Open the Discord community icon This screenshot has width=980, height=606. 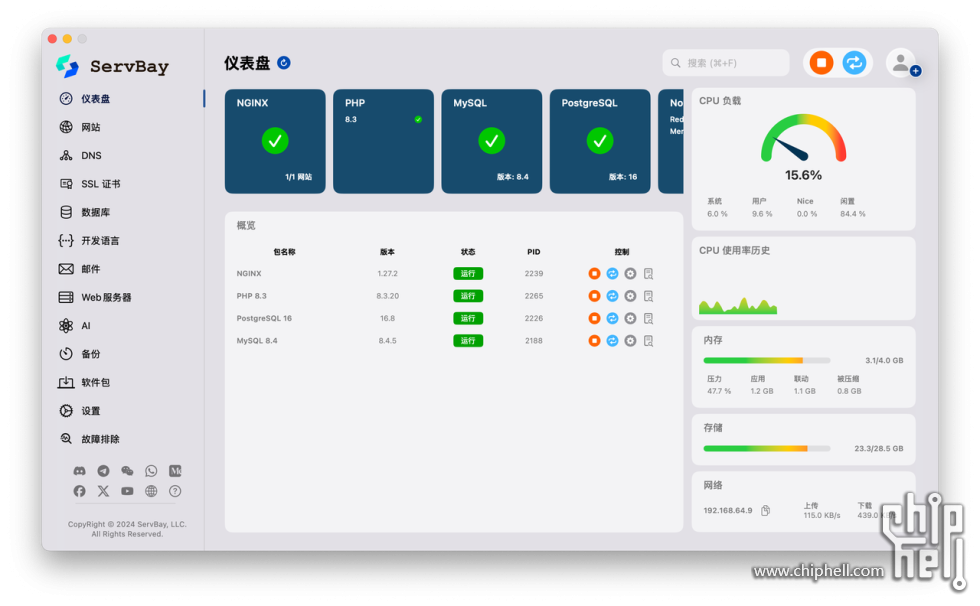(79, 471)
